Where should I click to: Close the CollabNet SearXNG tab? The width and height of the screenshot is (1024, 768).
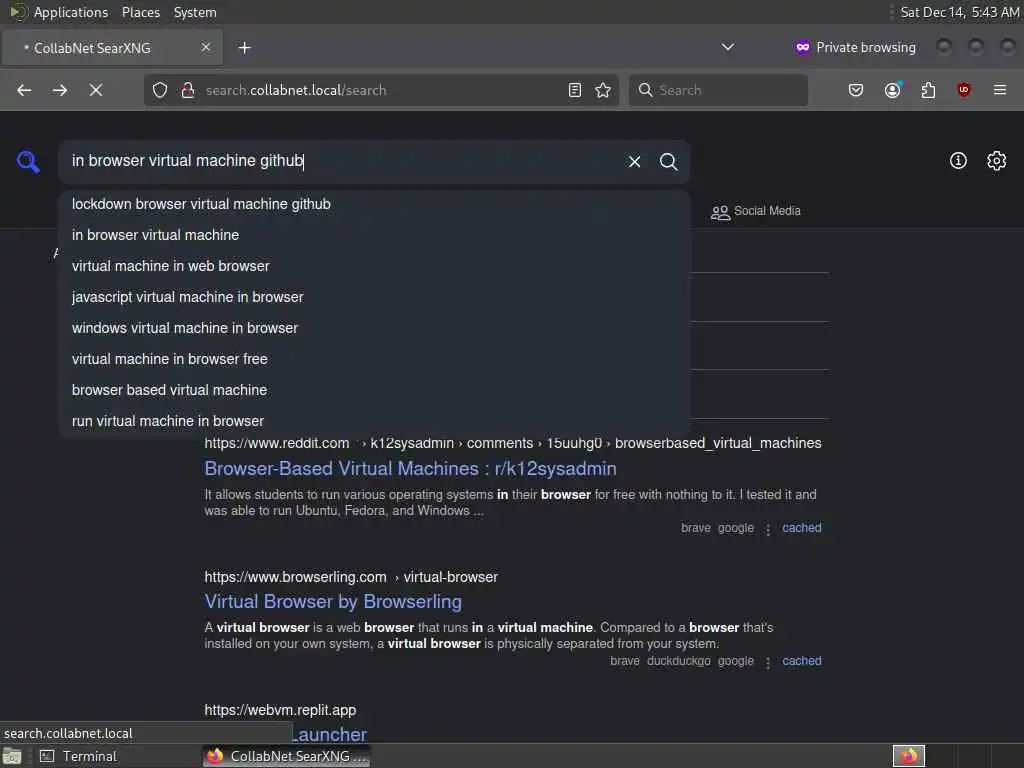[206, 47]
